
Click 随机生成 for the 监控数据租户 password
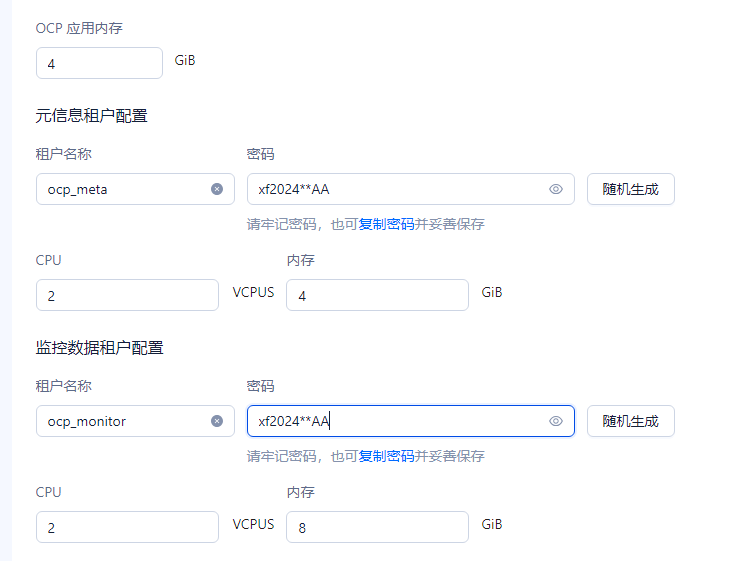[631, 421]
